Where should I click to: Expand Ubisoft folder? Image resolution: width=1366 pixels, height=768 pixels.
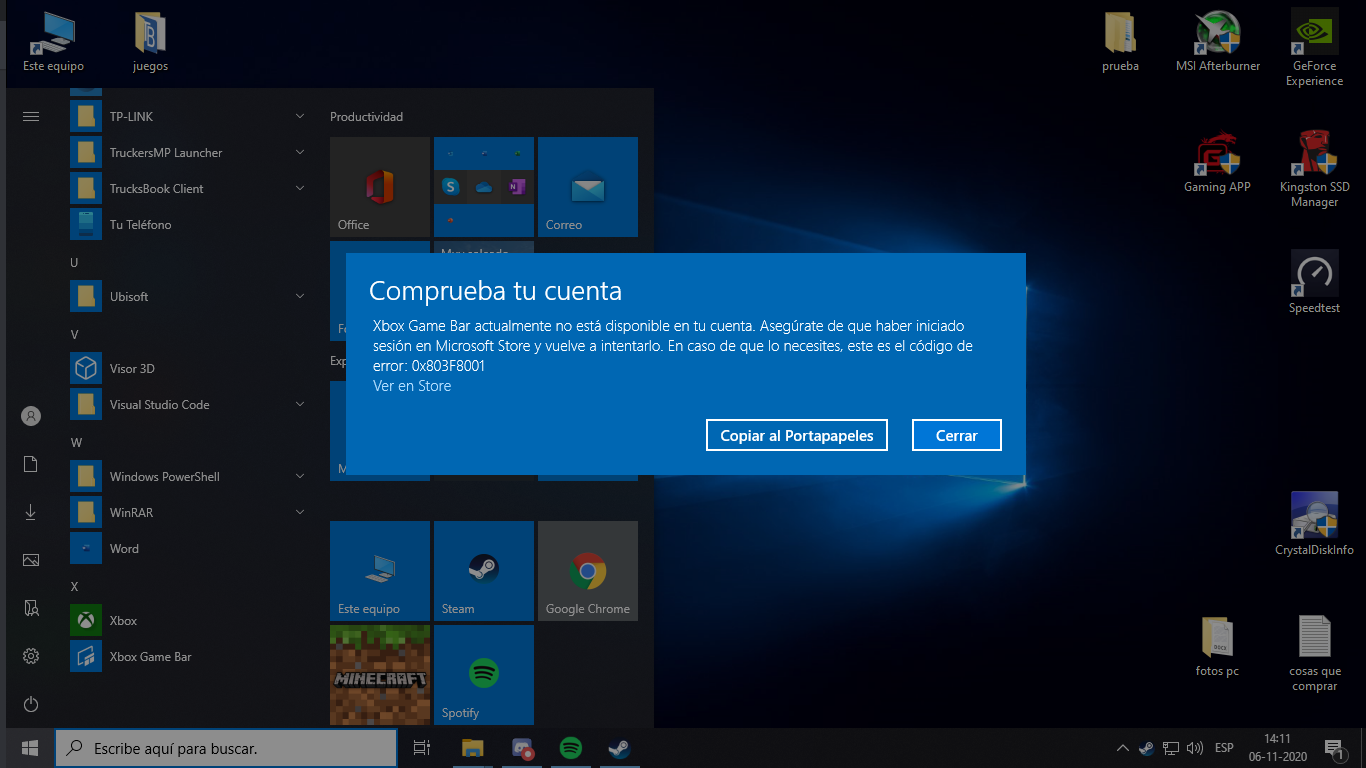click(190, 296)
